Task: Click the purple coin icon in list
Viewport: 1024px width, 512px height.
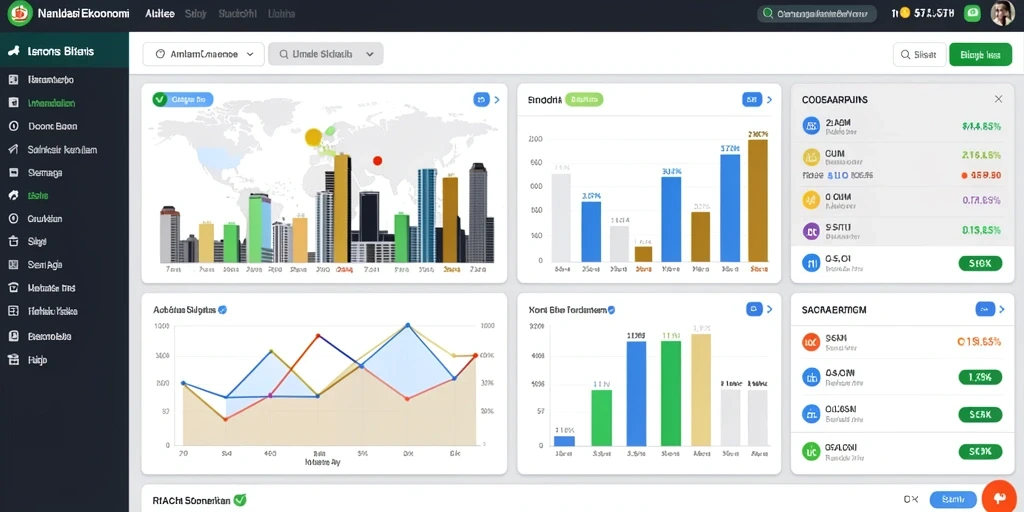Action: tap(810, 230)
